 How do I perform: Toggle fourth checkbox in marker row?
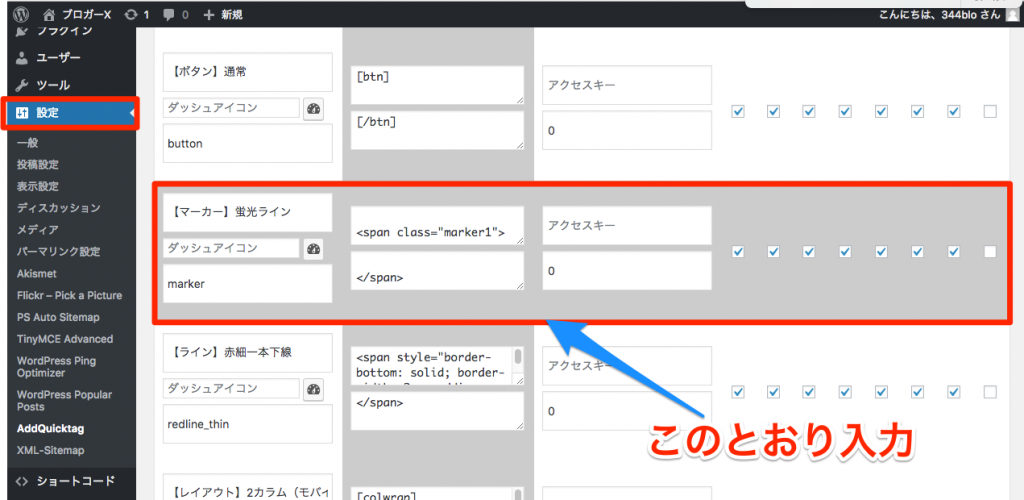coord(846,251)
